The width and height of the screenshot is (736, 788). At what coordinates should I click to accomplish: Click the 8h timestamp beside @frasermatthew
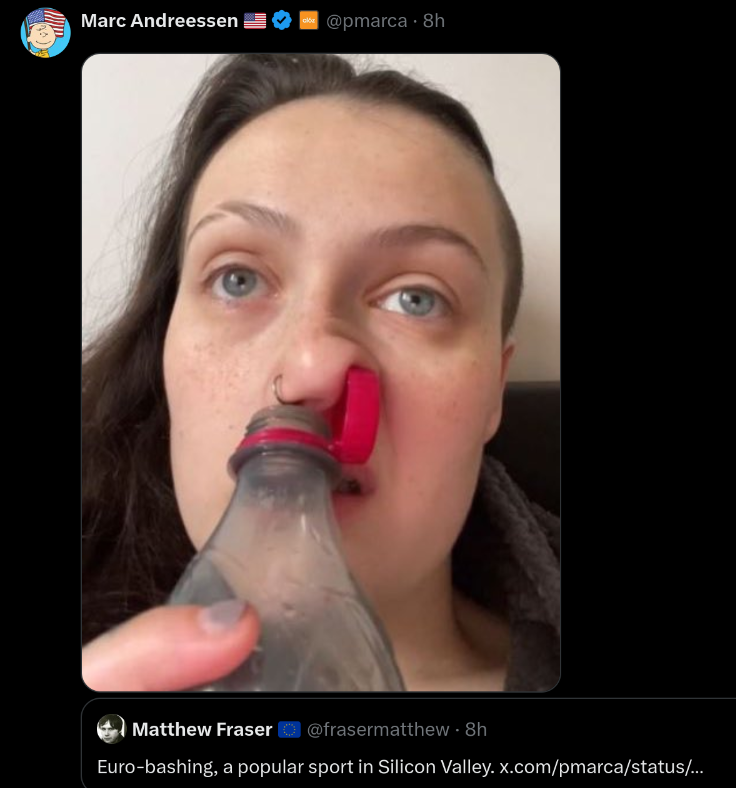[x=476, y=730]
